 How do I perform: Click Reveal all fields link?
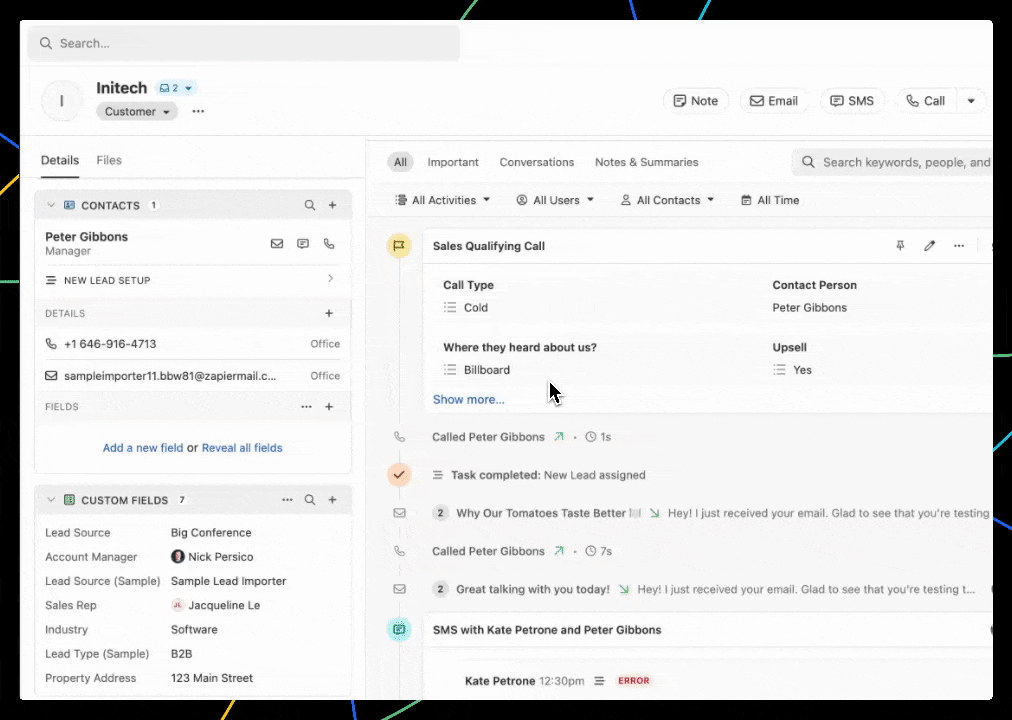[x=242, y=448]
